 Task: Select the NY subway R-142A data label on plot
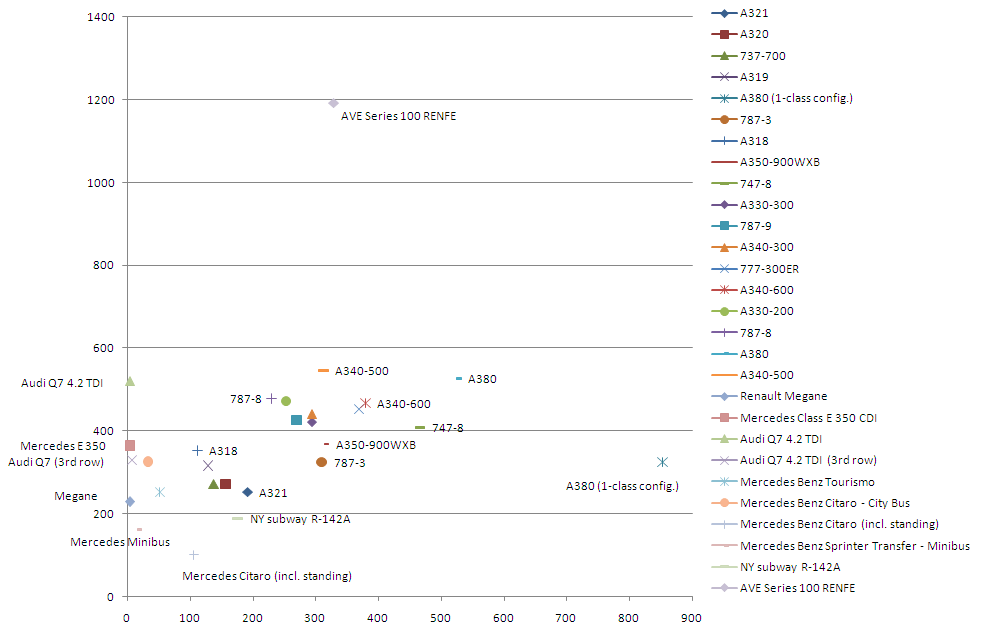[300, 519]
